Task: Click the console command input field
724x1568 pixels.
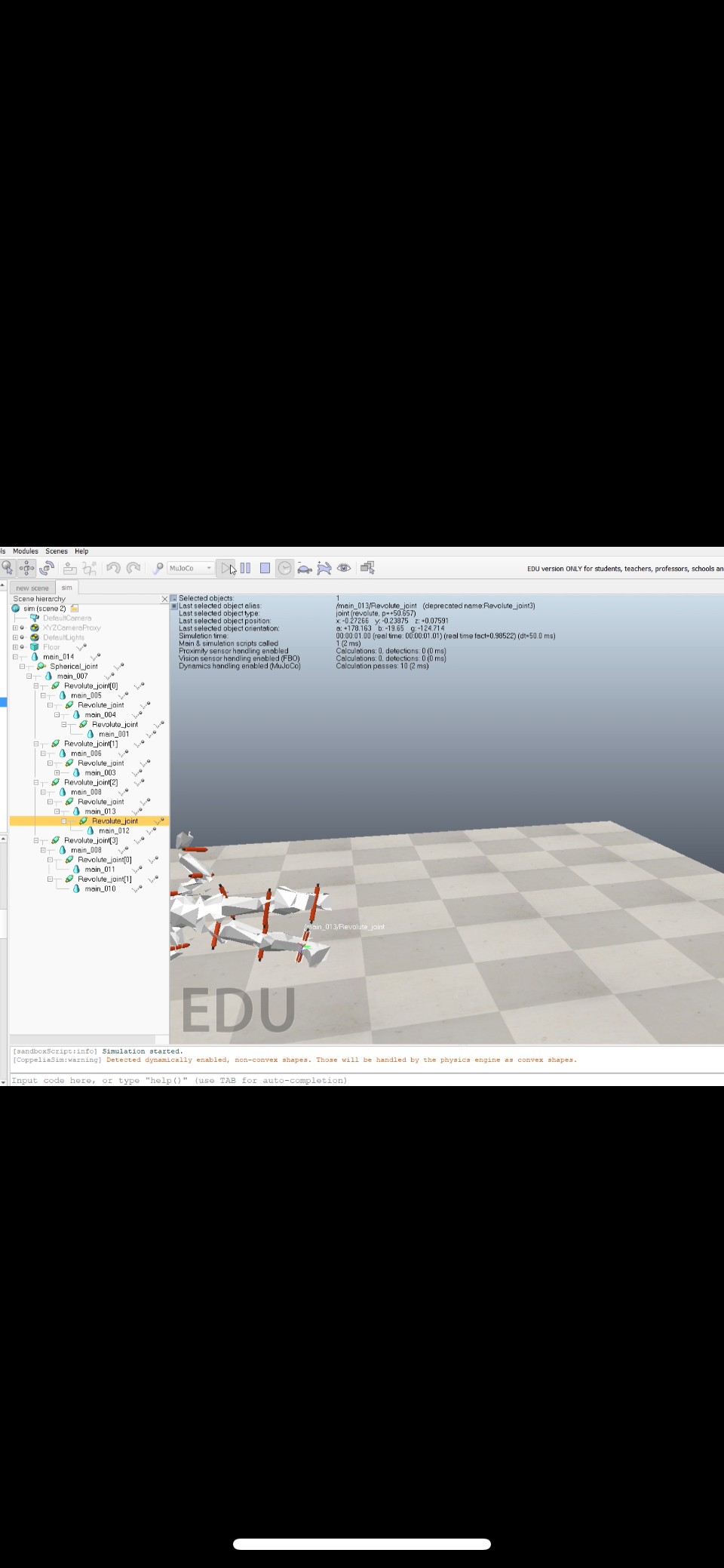Action: (x=366, y=1080)
